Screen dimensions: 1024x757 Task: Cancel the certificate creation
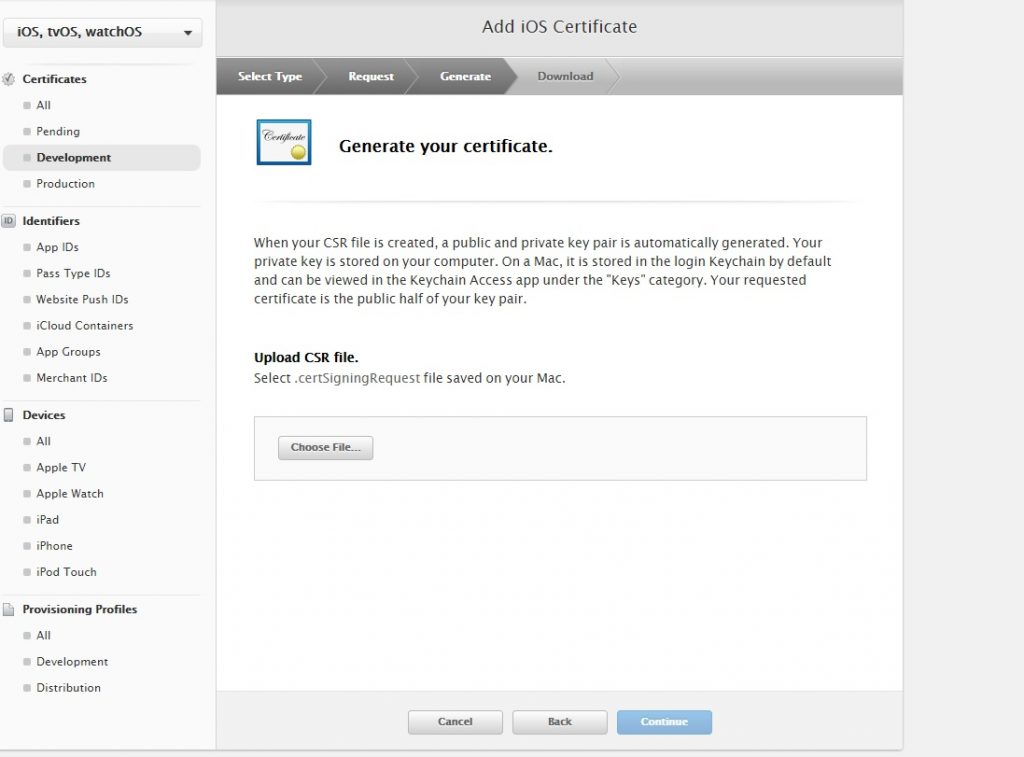(455, 722)
